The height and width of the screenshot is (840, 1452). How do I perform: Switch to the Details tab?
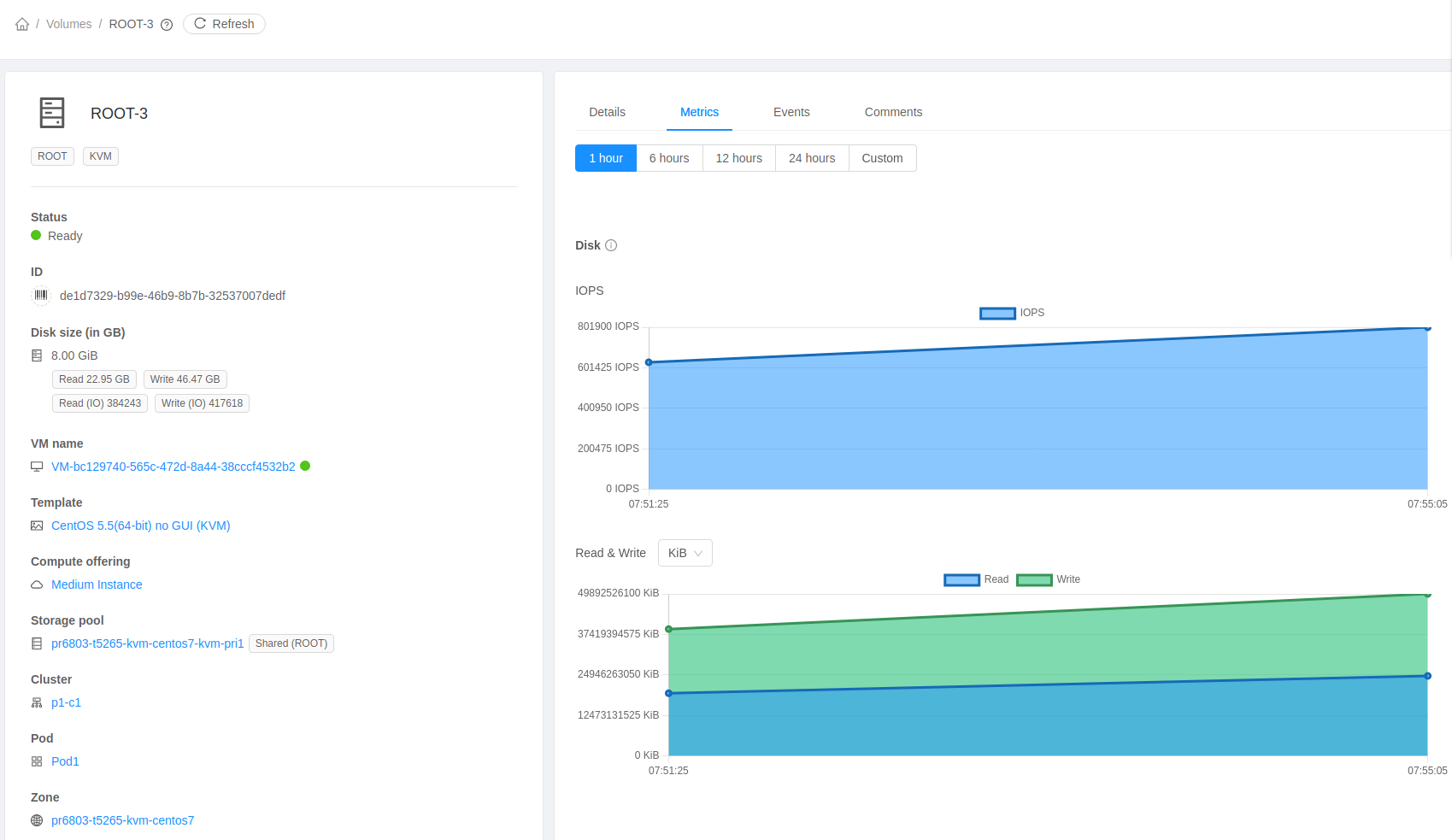click(607, 112)
